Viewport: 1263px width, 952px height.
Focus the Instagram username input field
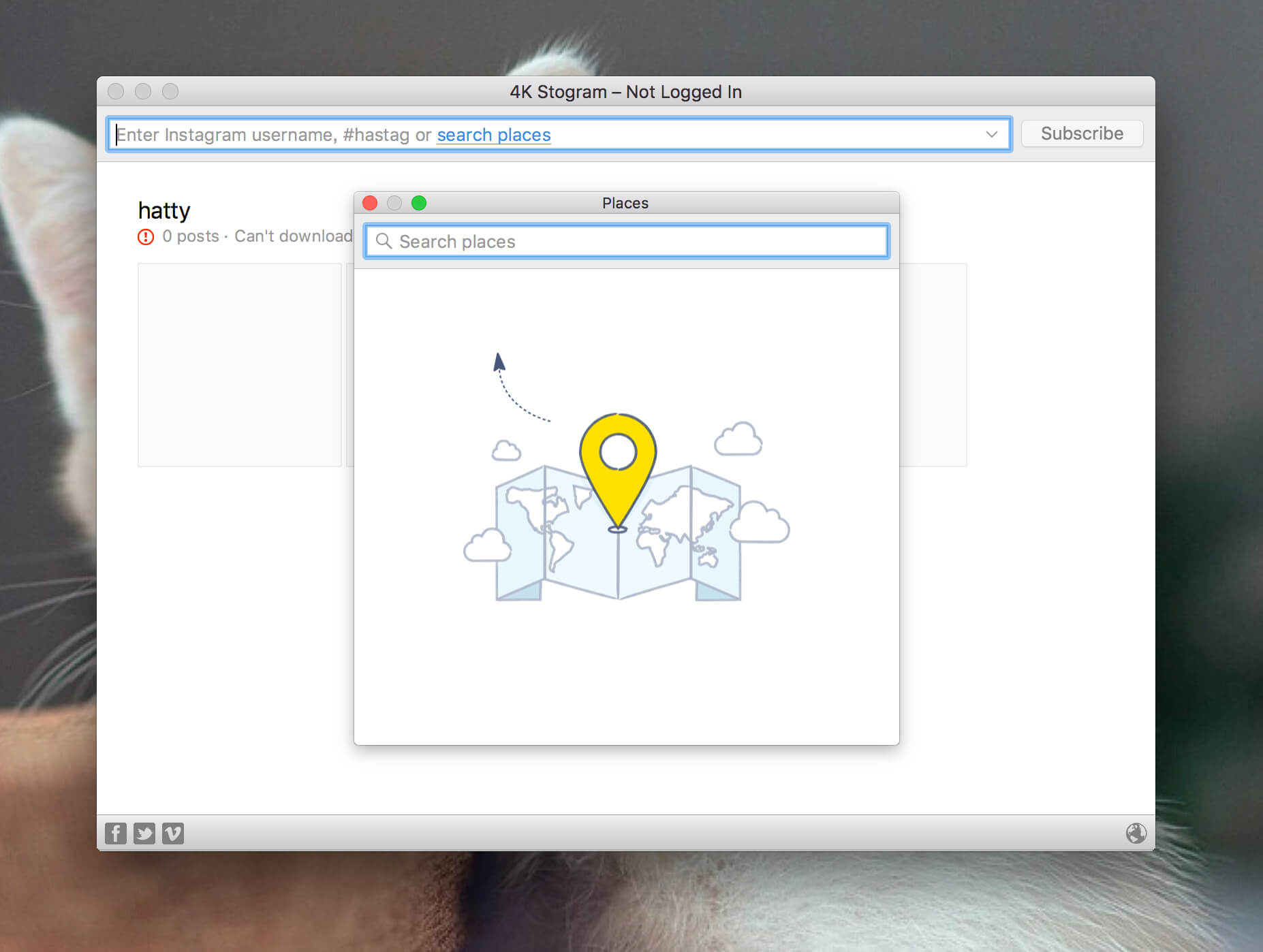point(559,134)
